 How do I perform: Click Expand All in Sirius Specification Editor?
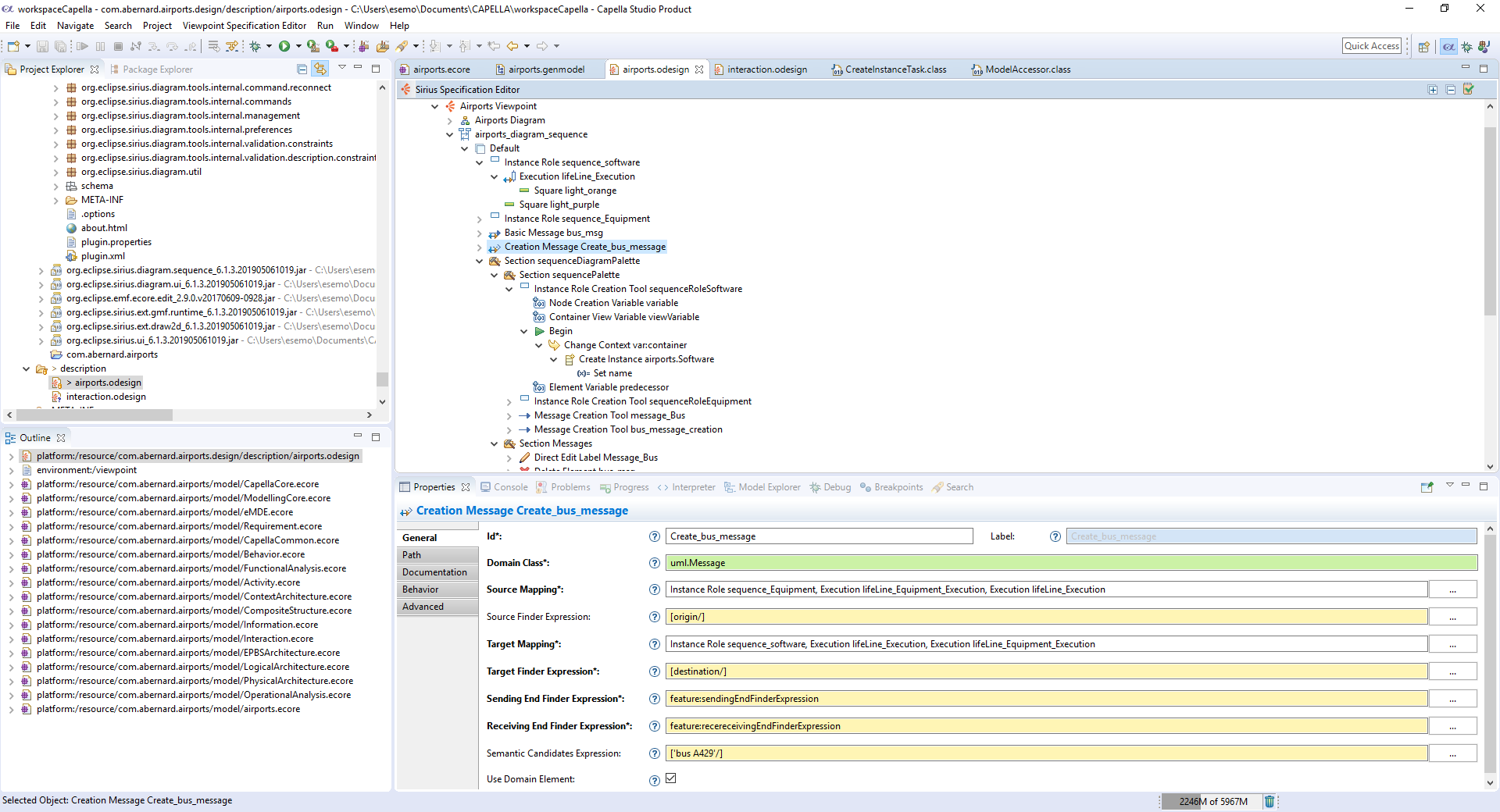1433,90
